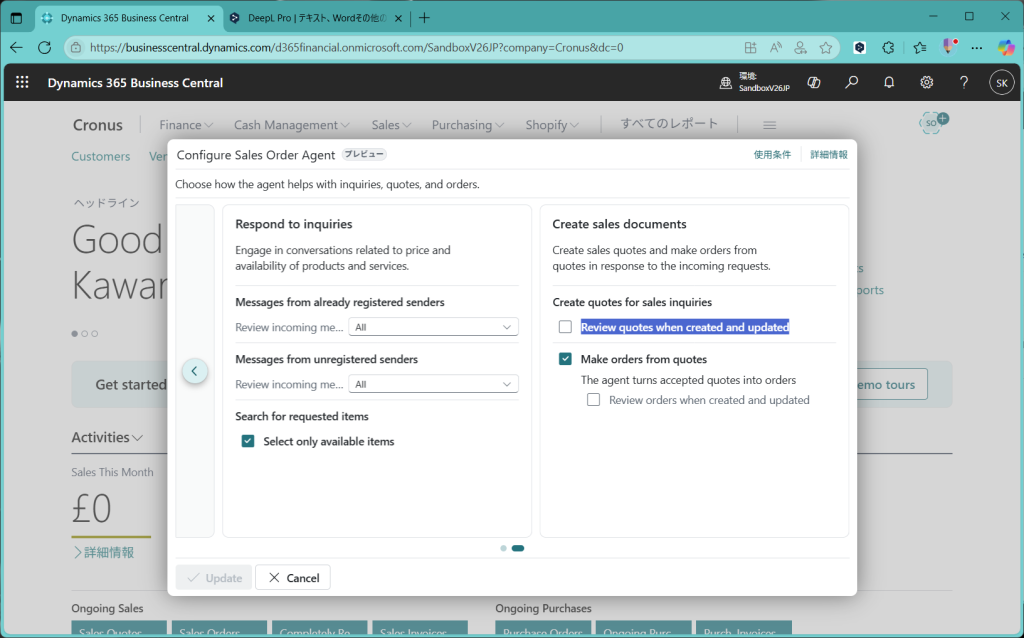Image resolution: width=1024 pixels, height=638 pixels.
Task: Open browser split screen icon
Action: pos(750,48)
